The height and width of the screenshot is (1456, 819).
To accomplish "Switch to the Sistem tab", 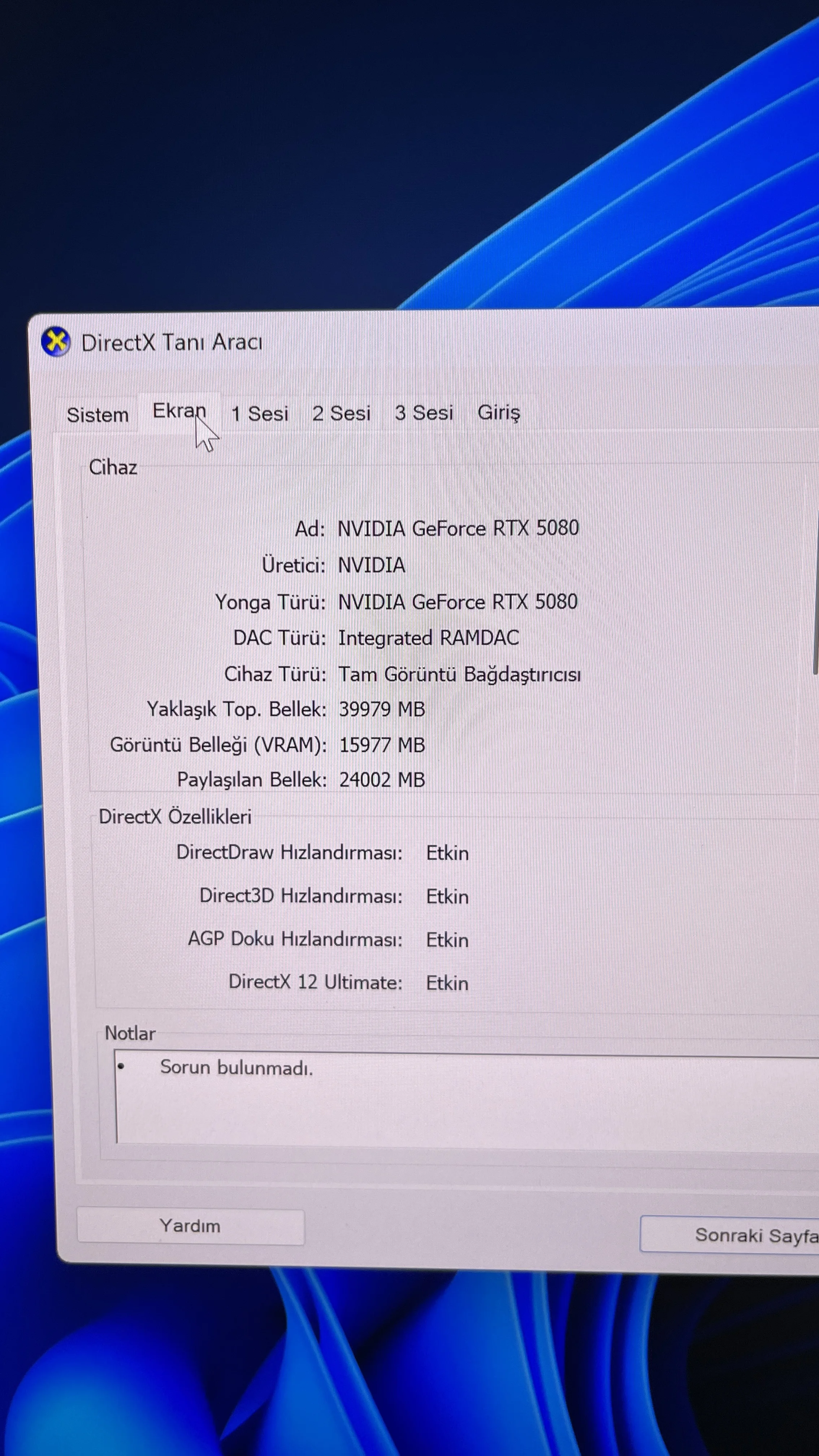I will 98,415.
